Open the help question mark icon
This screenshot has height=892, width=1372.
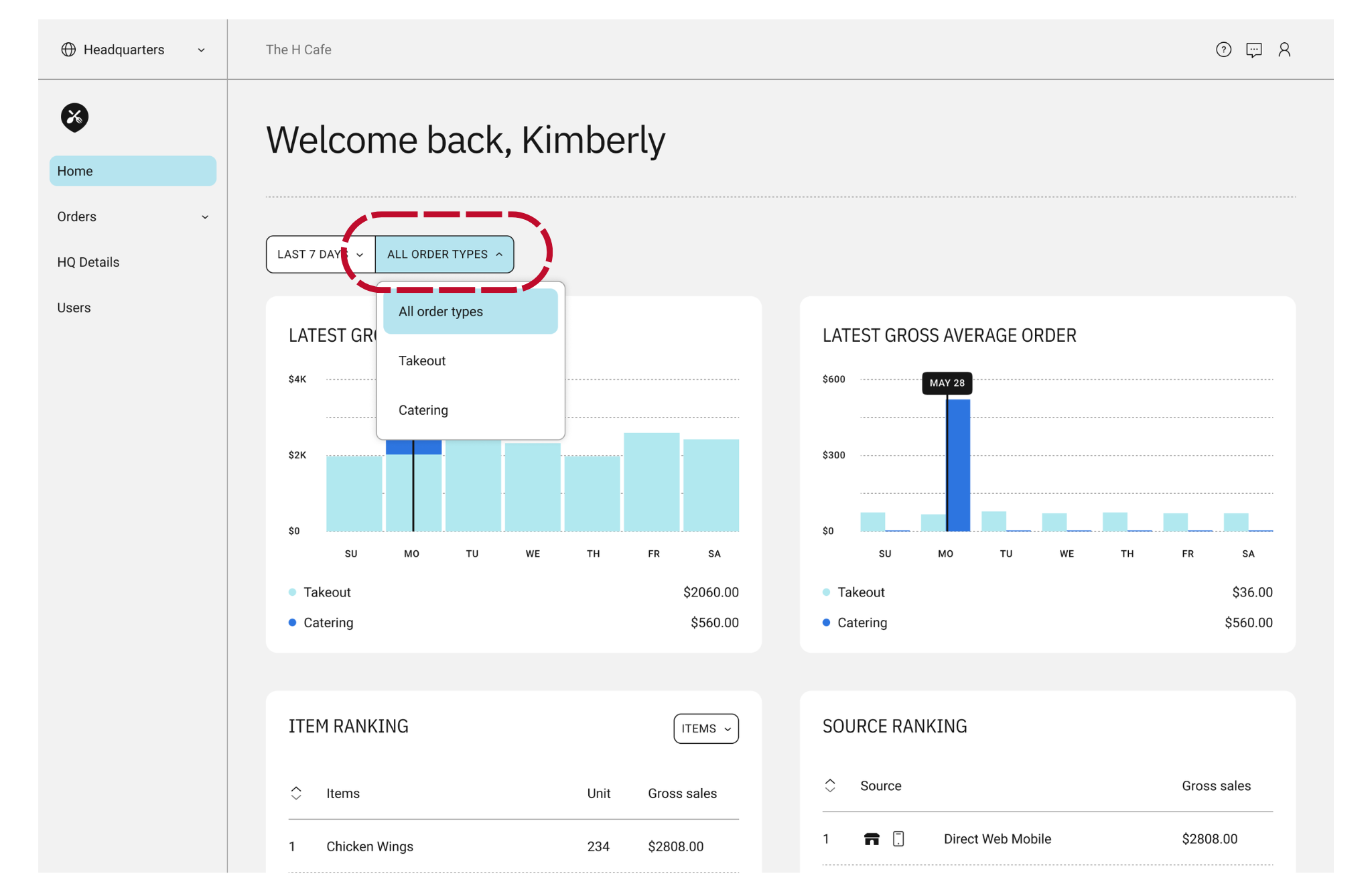(x=1223, y=50)
